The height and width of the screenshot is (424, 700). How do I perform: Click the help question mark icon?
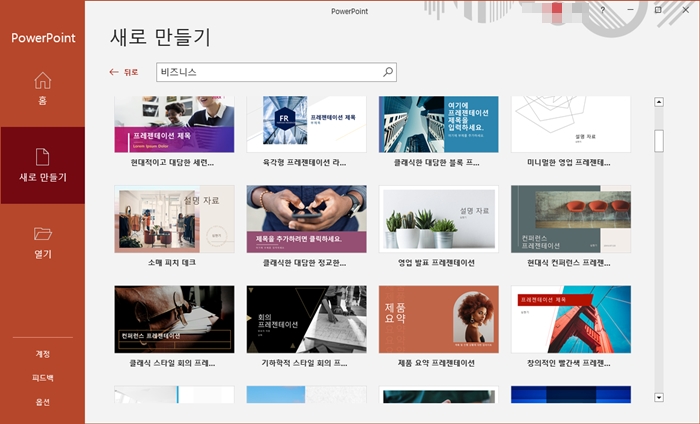coord(603,10)
